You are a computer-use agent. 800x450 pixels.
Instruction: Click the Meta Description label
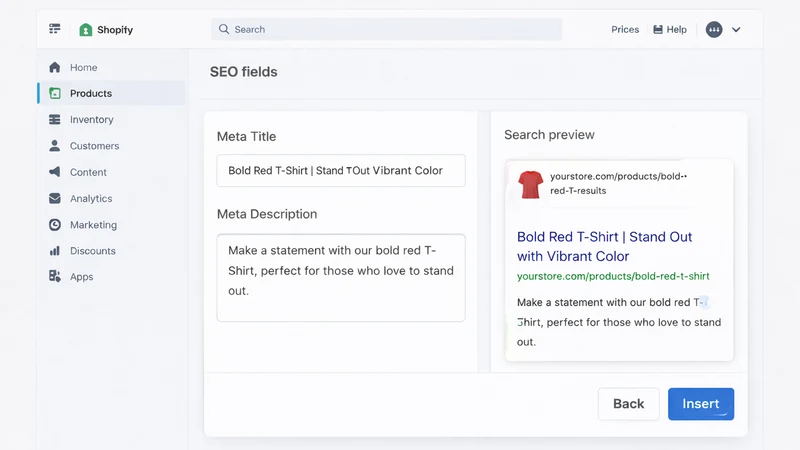click(267, 214)
